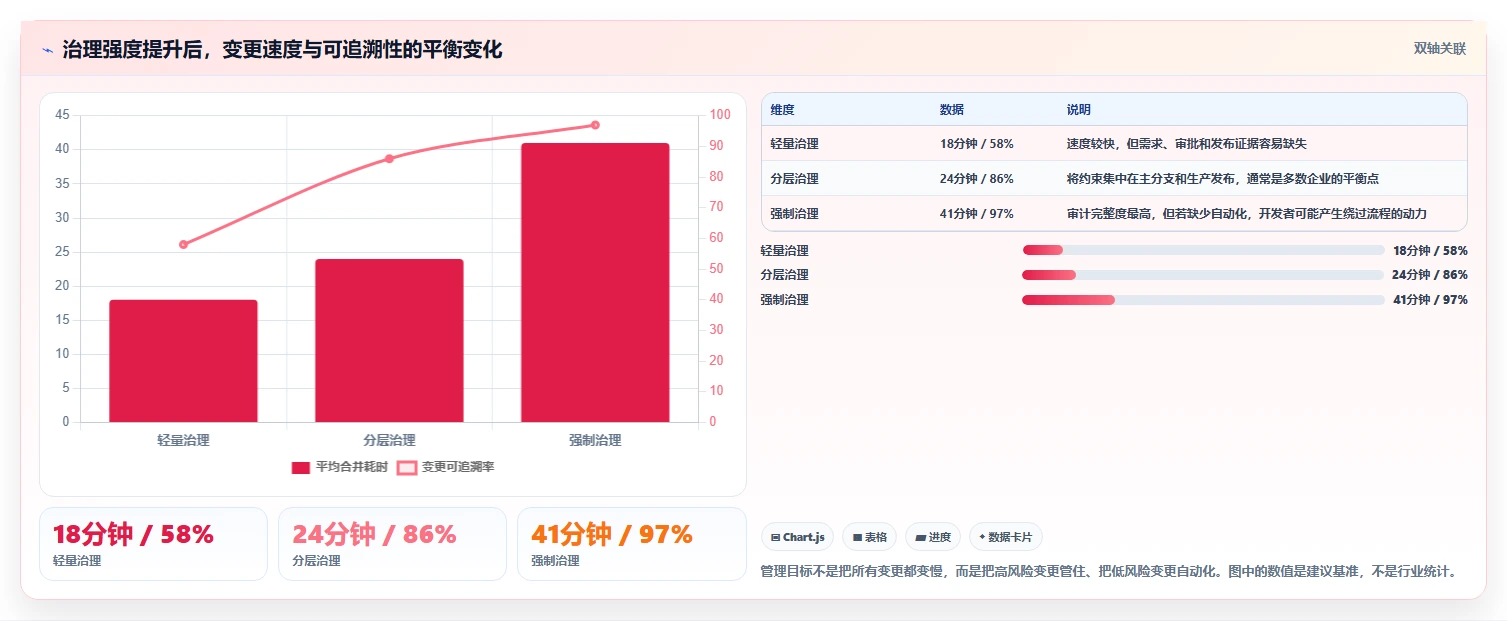Click the 强制治理 progress bar
This screenshot has height=621, width=1507.
[x=1203, y=300]
